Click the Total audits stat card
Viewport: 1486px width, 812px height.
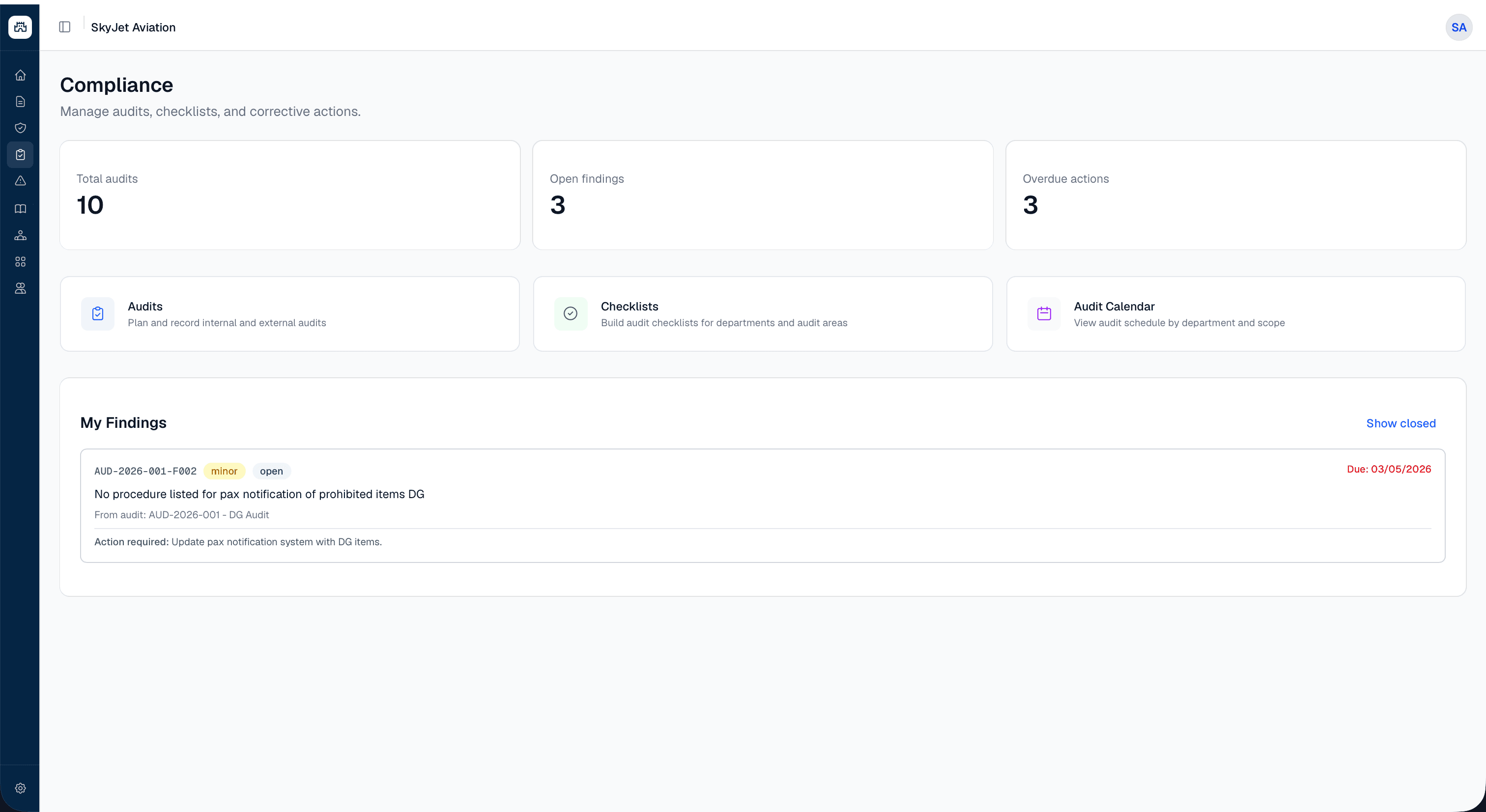[x=289, y=195]
